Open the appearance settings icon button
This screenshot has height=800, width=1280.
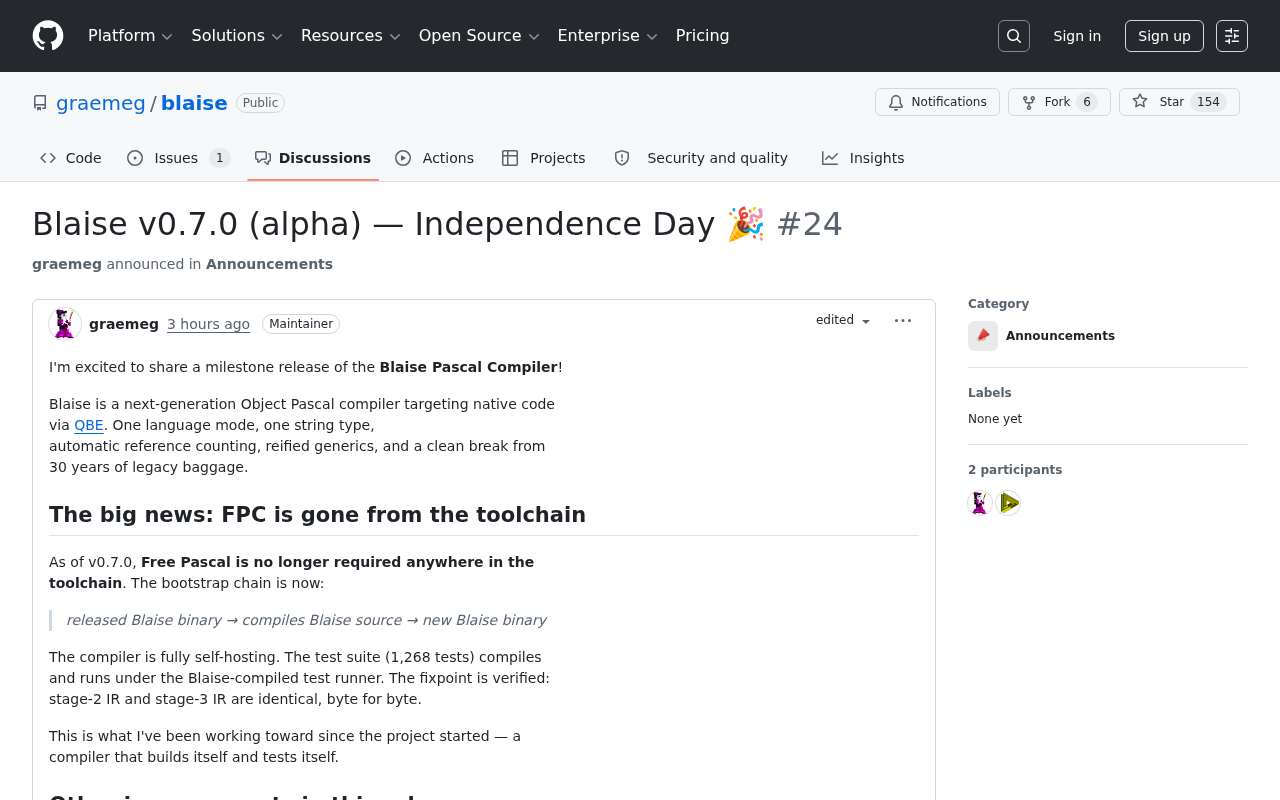click(x=1232, y=36)
